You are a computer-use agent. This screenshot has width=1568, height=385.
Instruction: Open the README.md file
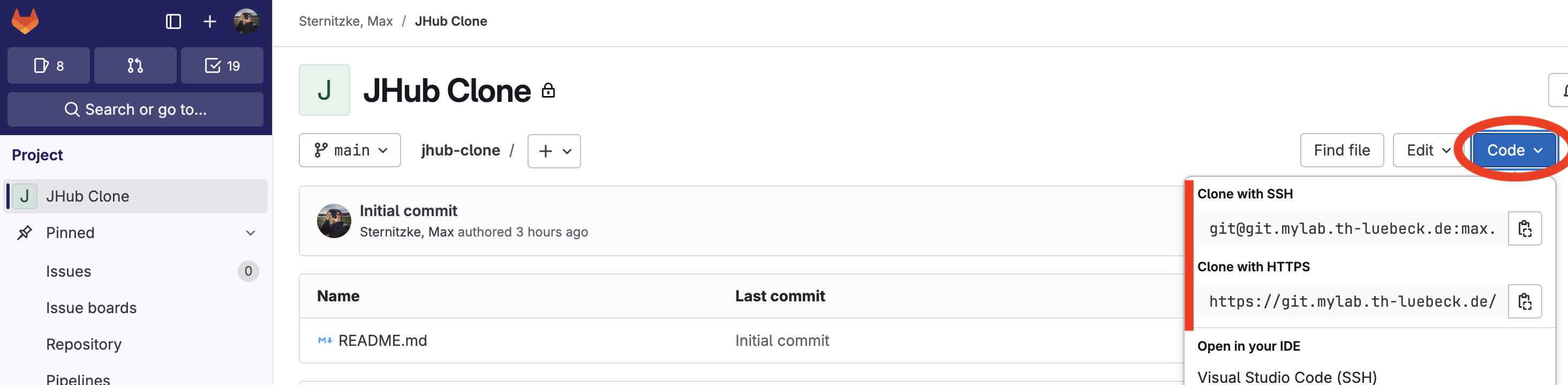point(382,340)
